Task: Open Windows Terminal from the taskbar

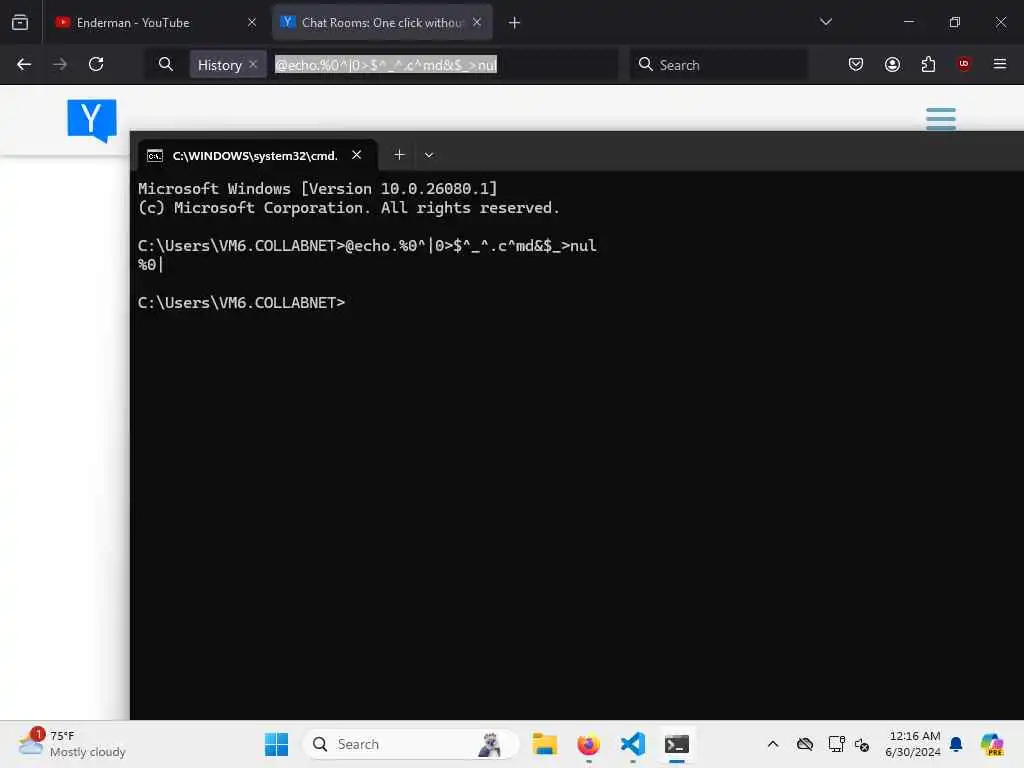Action: coord(677,744)
